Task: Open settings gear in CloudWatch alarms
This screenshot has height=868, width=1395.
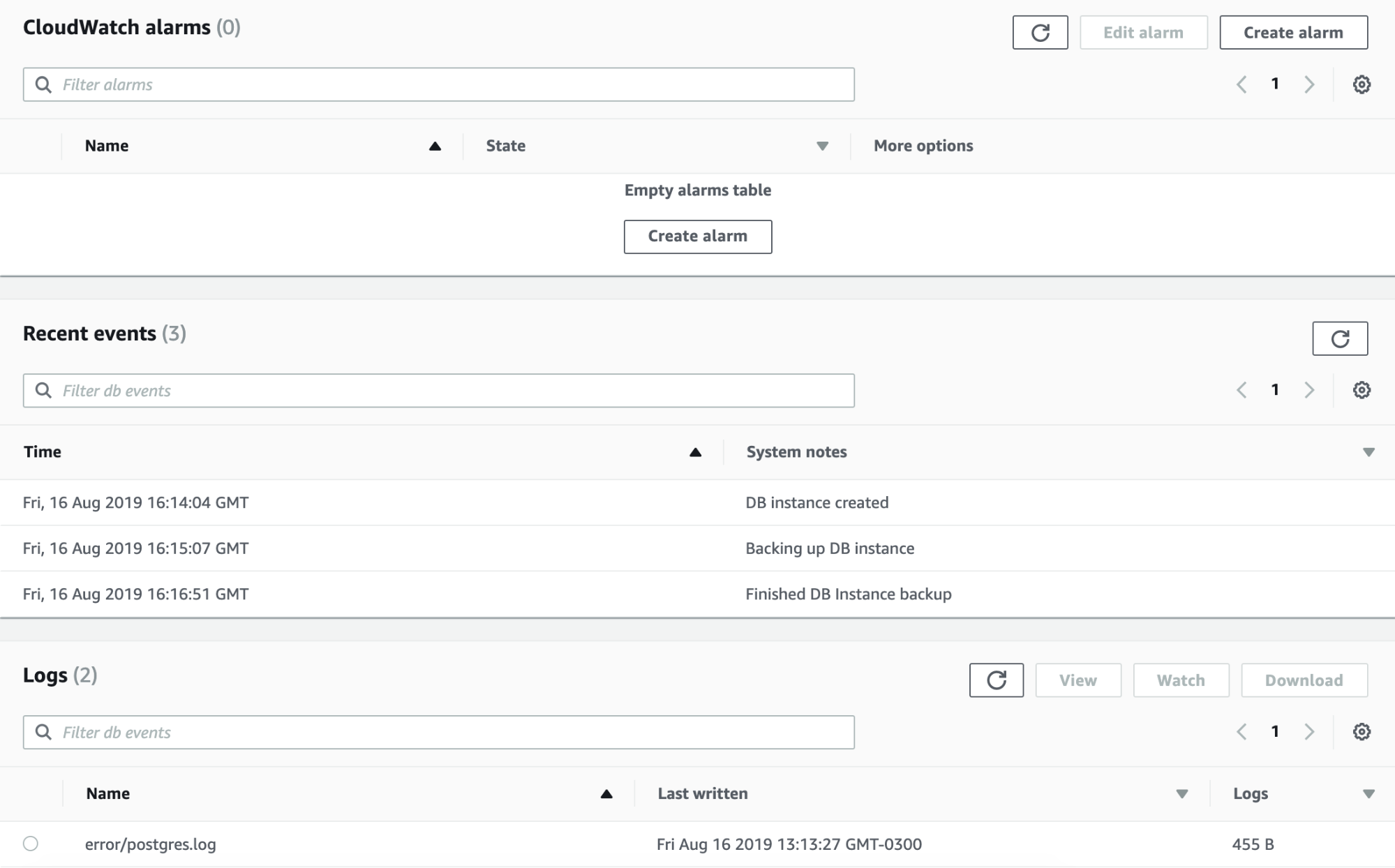Action: tap(1362, 84)
